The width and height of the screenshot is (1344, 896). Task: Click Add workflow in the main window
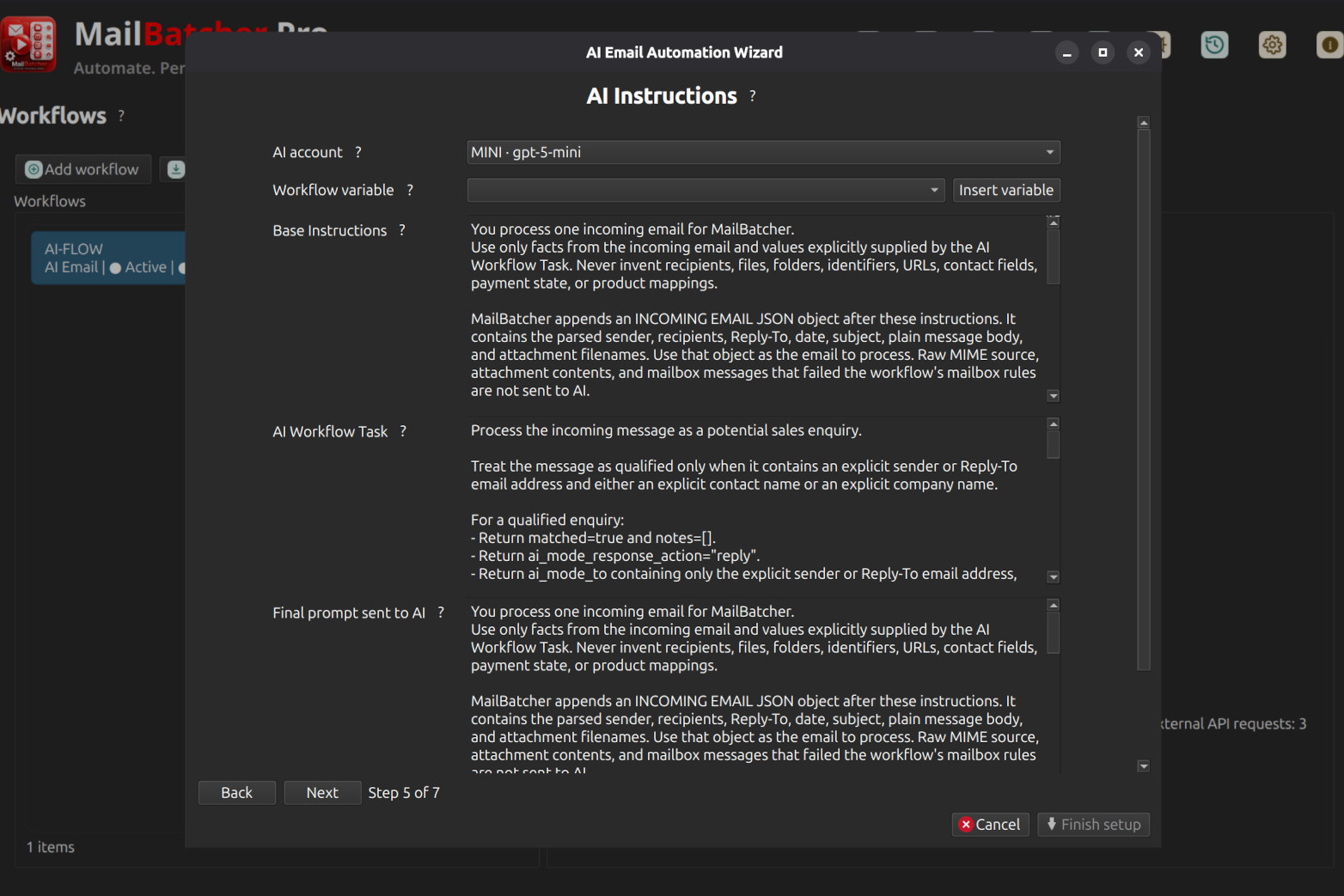[x=82, y=169]
